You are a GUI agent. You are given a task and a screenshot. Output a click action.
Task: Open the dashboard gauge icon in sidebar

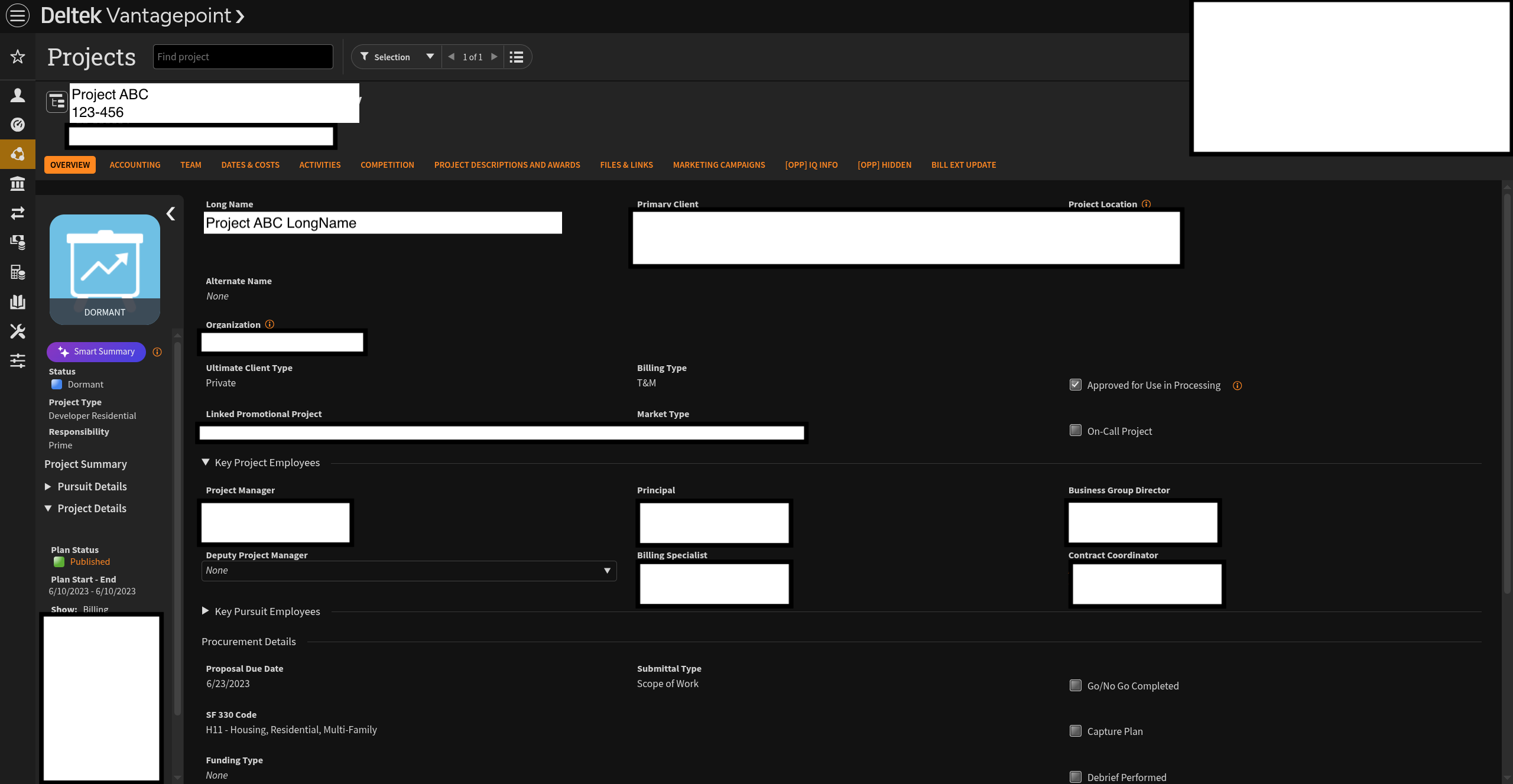[x=18, y=125]
